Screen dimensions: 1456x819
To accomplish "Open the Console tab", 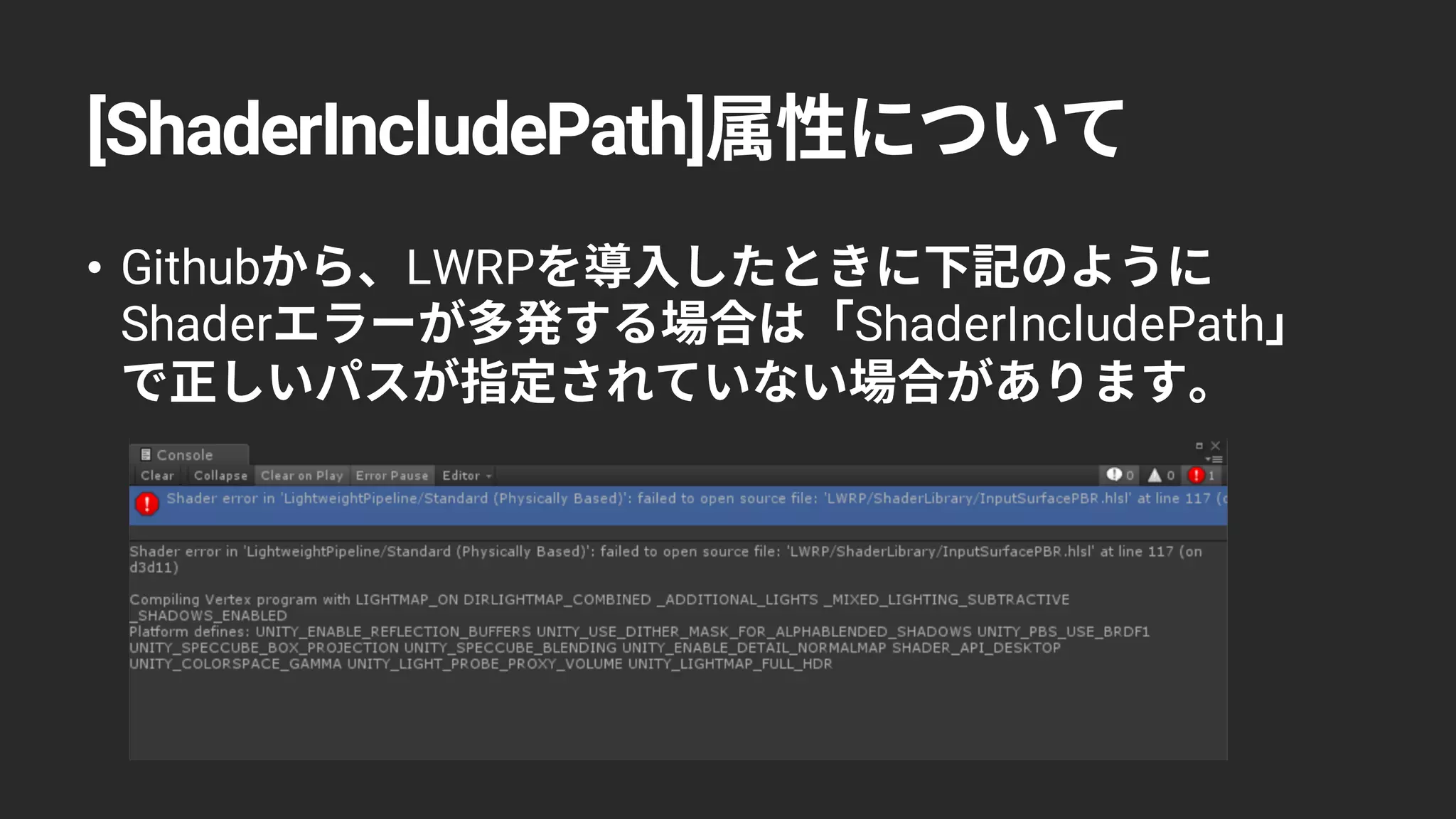I will (188, 454).
